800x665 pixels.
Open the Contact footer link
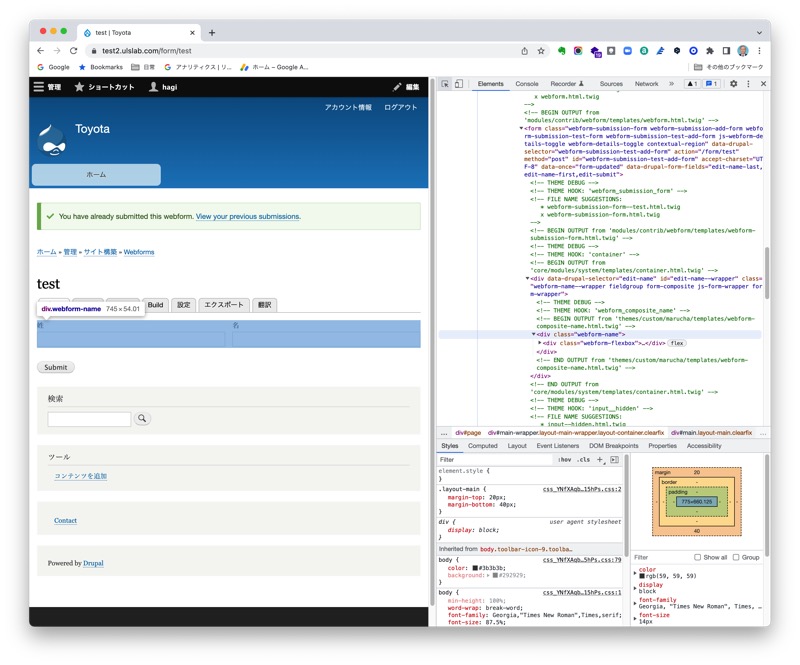pyautogui.click(x=65, y=521)
